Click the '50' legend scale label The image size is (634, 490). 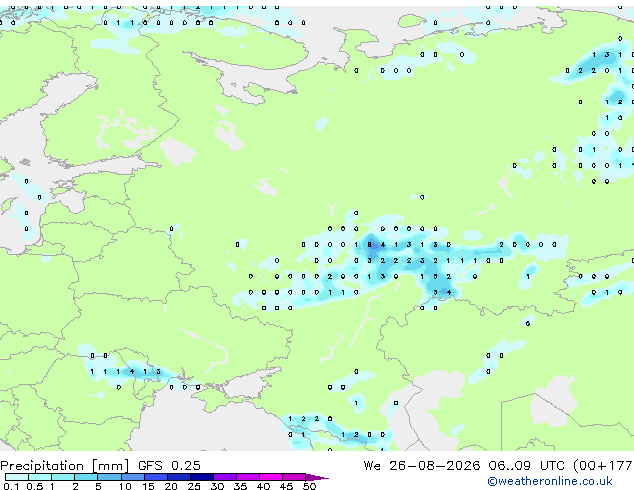pyautogui.click(x=310, y=486)
